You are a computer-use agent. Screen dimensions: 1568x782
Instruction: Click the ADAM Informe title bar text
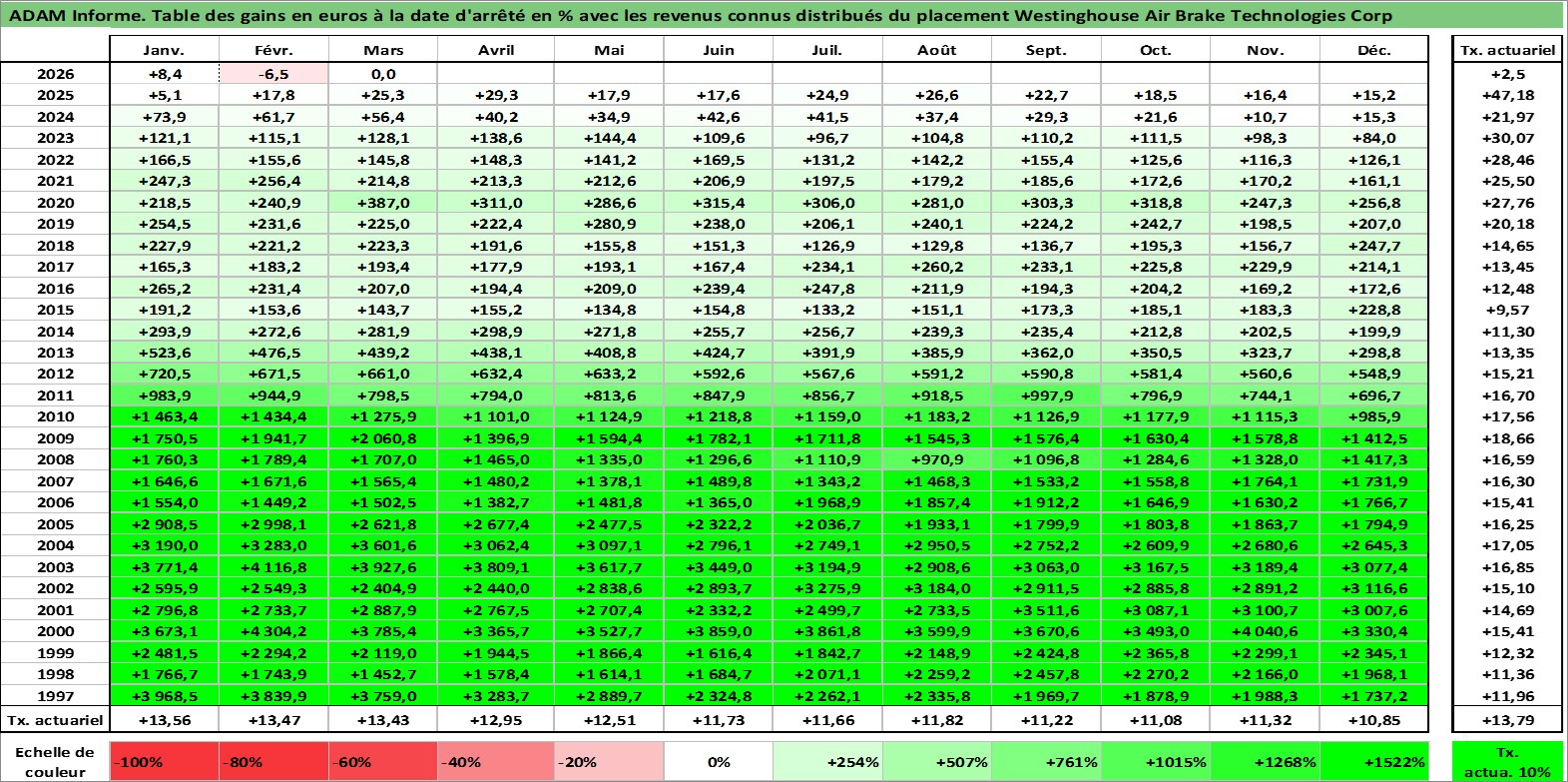click(x=700, y=15)
